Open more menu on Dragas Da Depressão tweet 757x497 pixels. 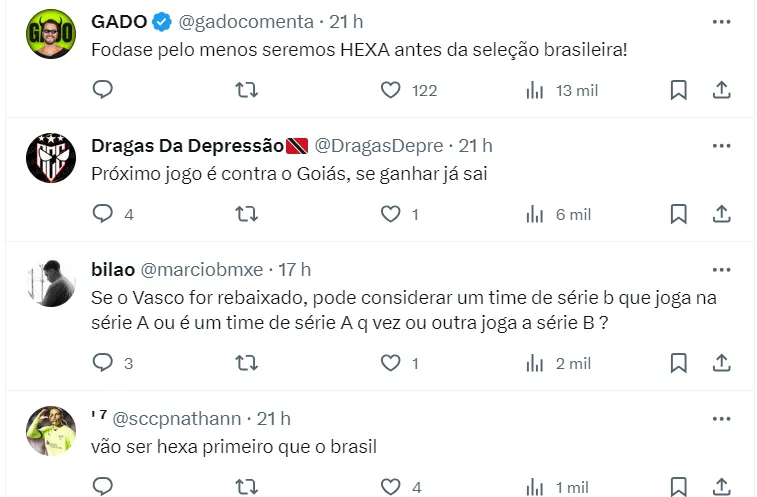[x=721, y=145]
